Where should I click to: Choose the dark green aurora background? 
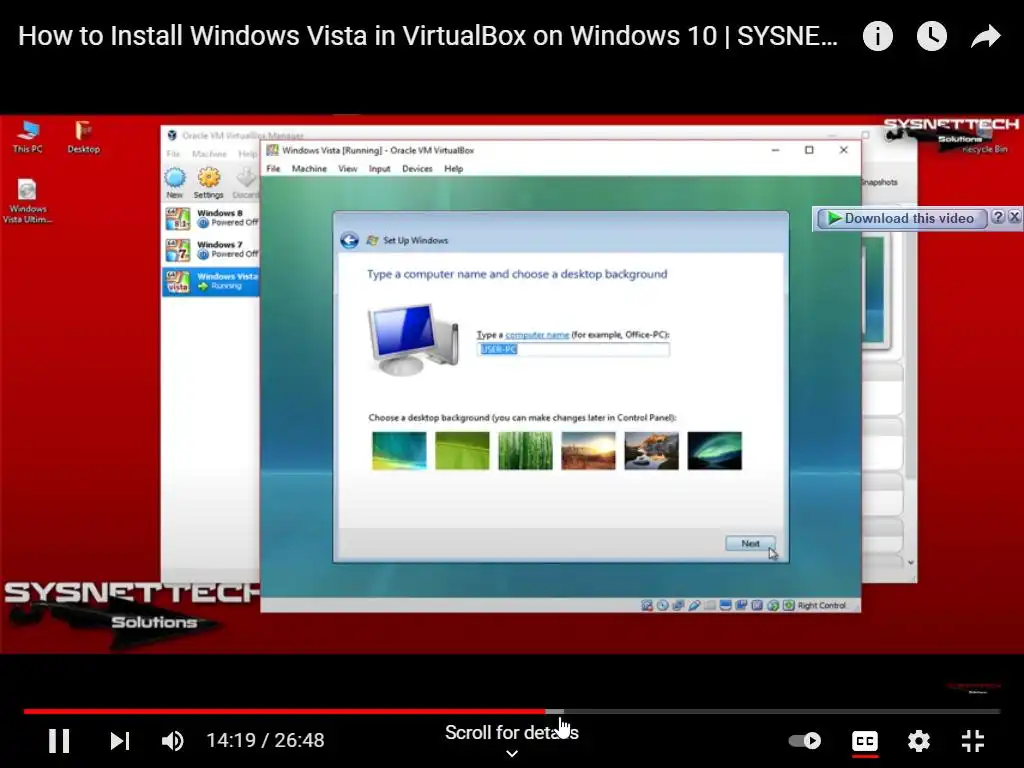pyautogui.click(x=714, y=451)
